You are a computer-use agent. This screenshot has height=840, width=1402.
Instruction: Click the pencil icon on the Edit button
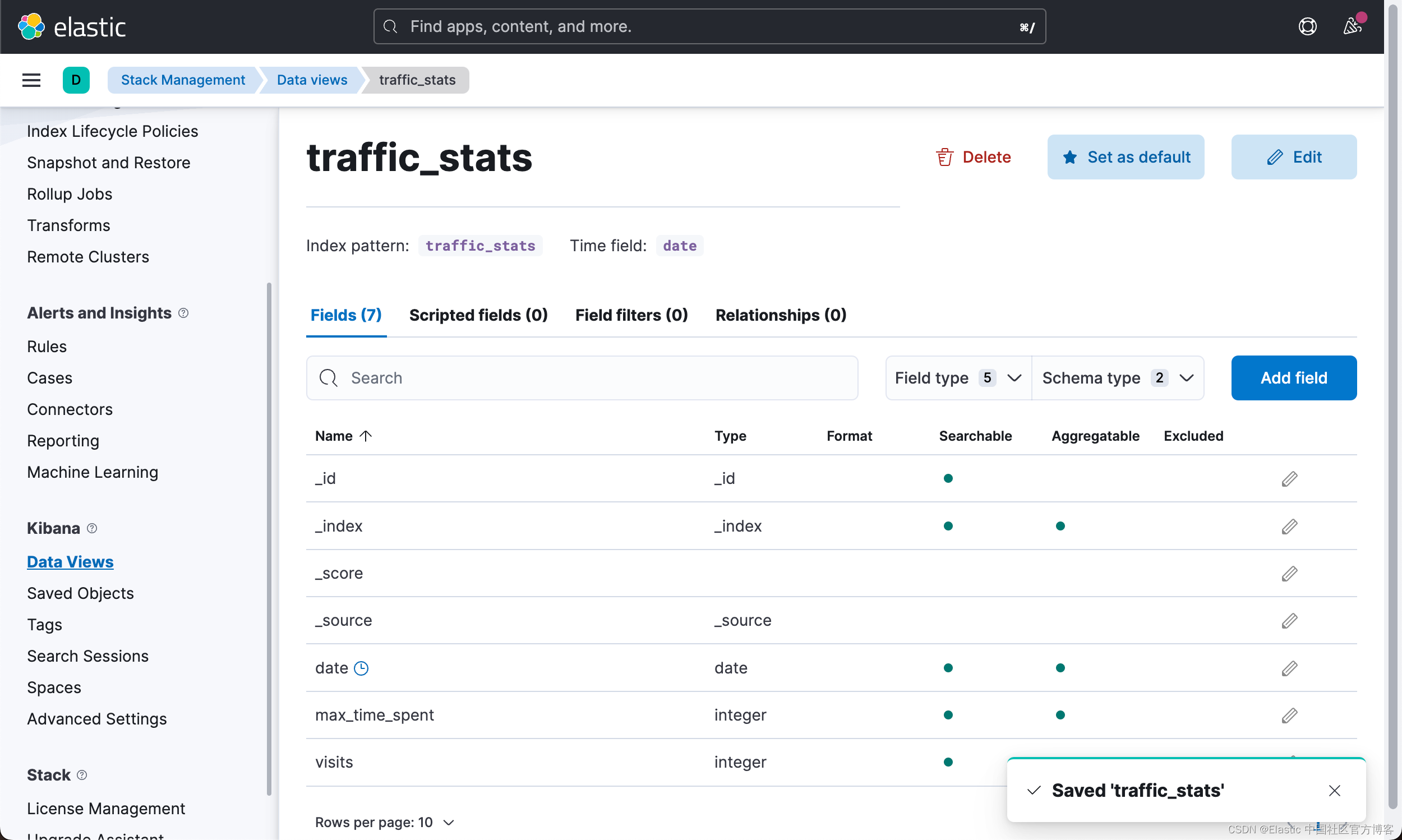click(x=1275, y=157)
